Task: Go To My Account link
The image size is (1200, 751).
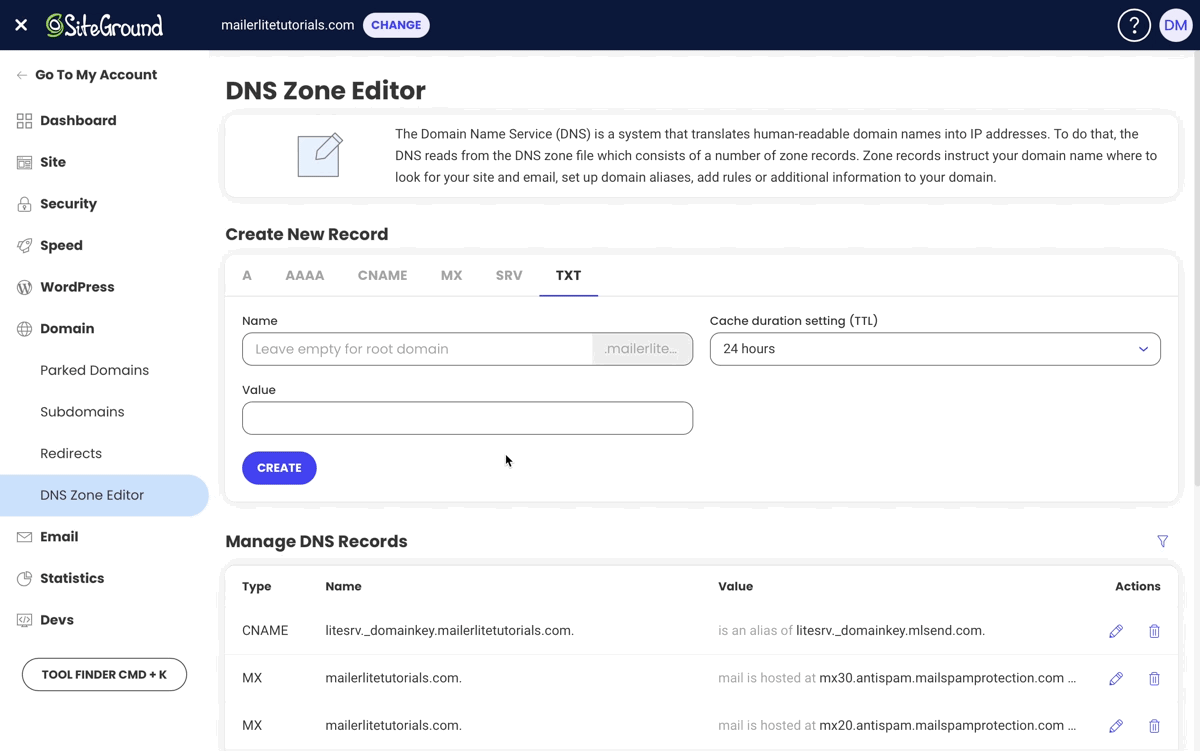Action: [96, 75]
